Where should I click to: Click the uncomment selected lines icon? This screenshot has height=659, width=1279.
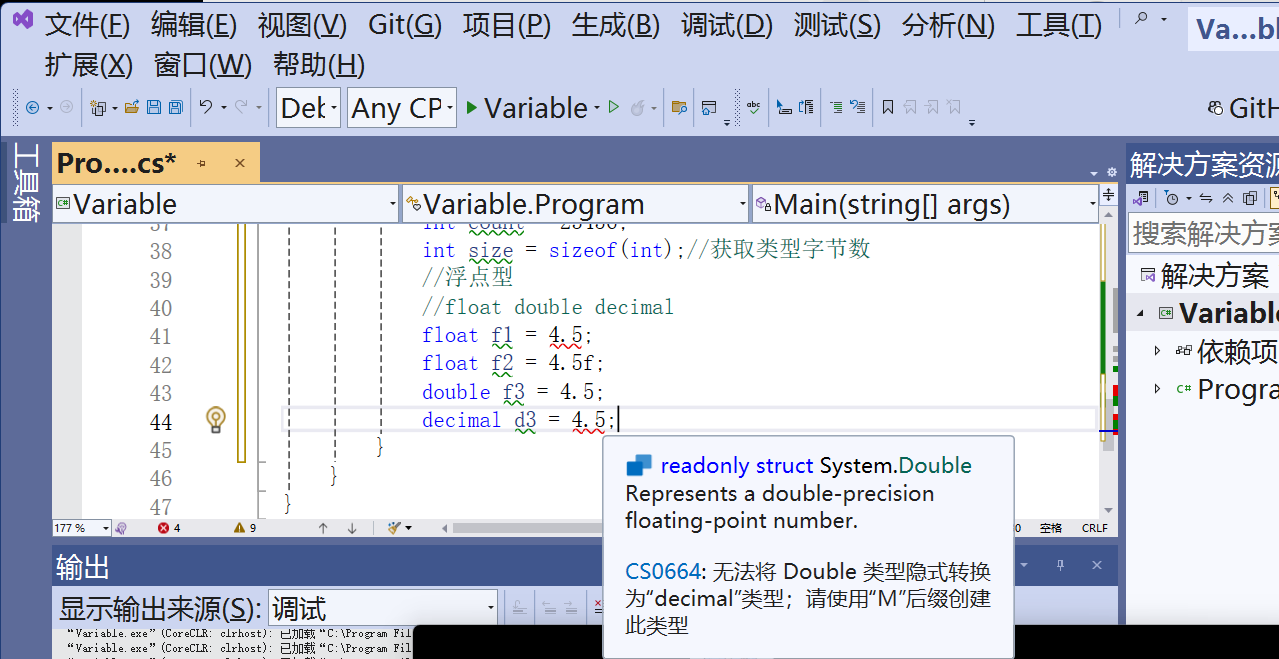[857, 107]
